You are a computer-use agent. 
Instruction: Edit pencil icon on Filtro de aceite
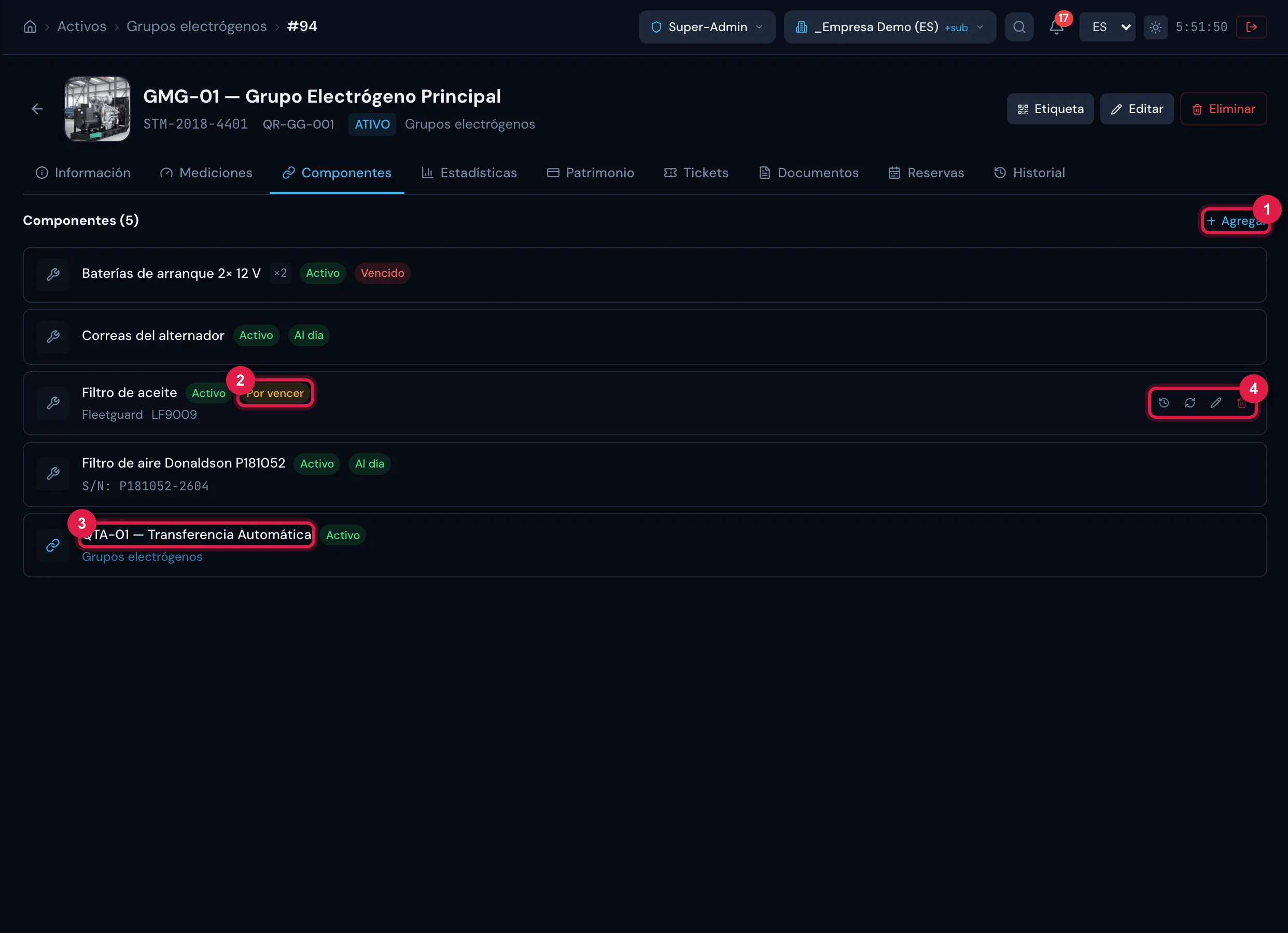1215,403
